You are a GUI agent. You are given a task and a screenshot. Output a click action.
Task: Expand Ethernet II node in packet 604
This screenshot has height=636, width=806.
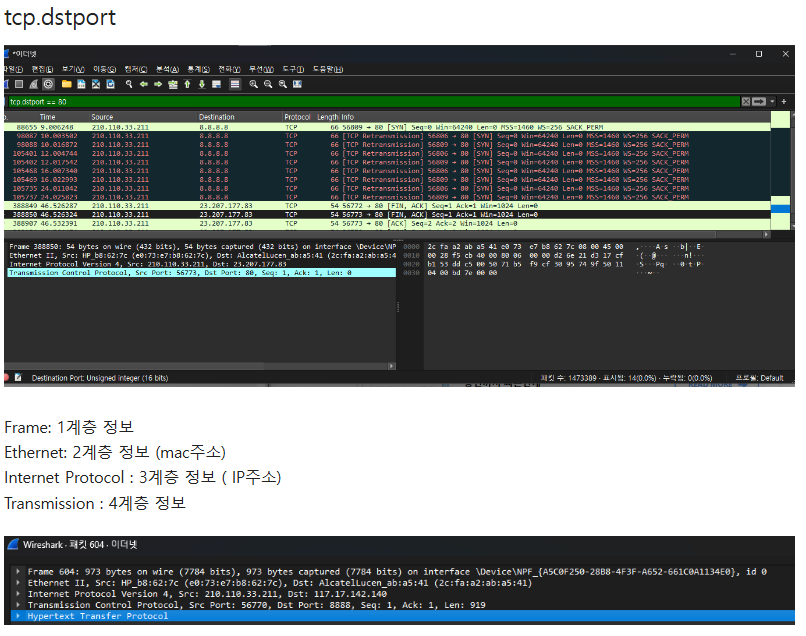(18, 583)
